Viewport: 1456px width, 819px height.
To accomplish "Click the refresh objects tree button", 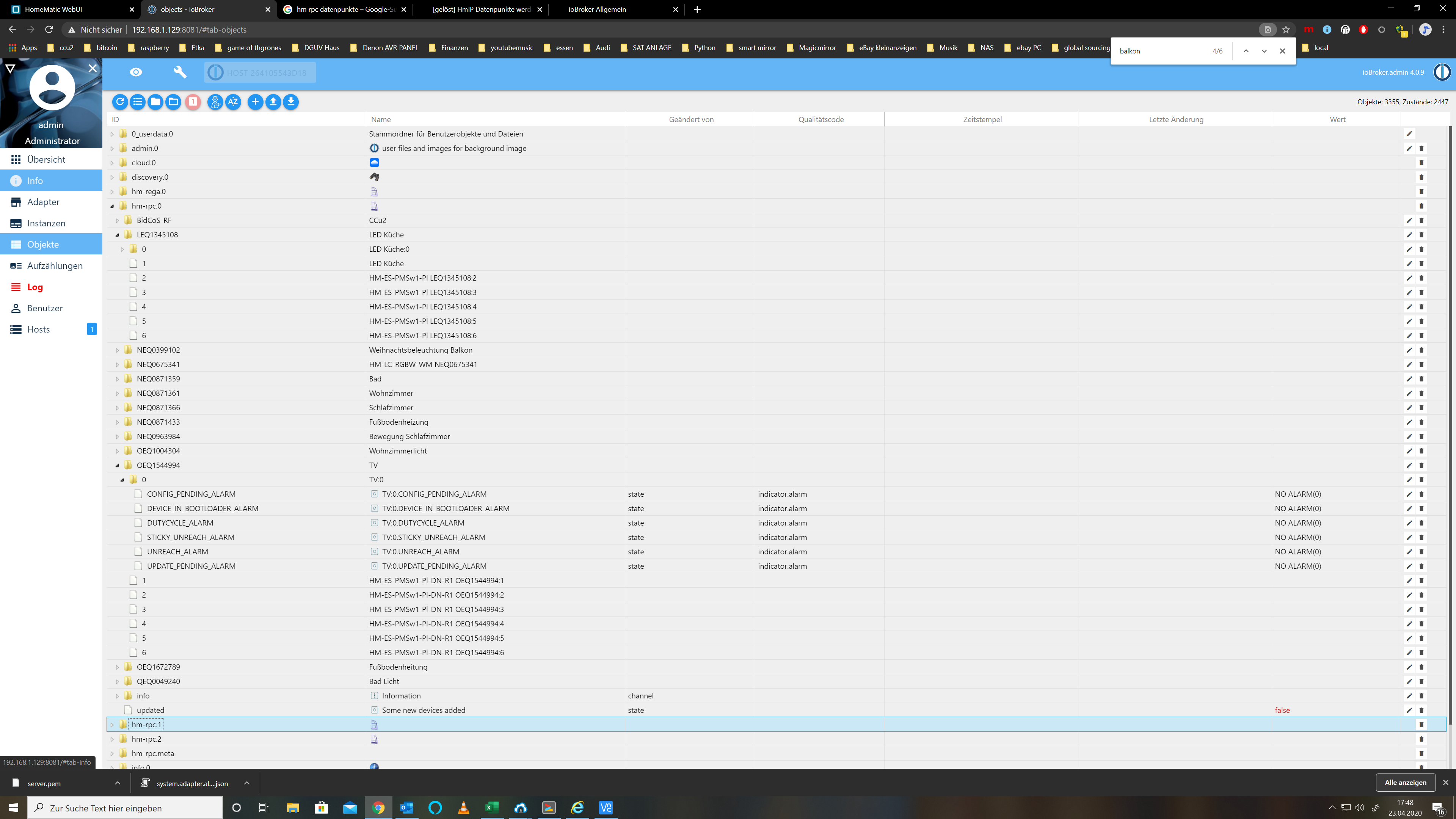I will tap(120, 102).
